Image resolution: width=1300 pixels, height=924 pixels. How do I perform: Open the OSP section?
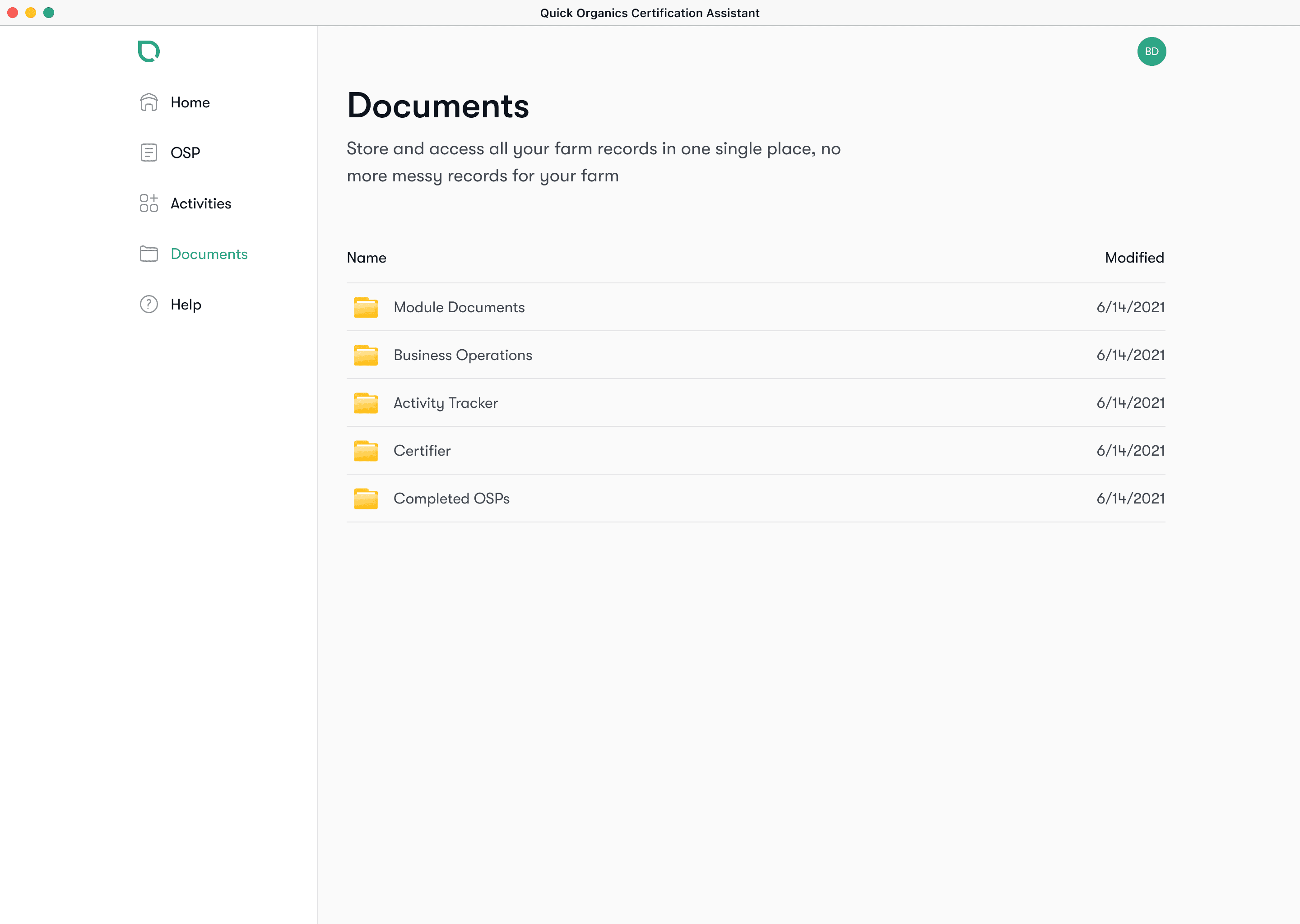coord(186,152)
